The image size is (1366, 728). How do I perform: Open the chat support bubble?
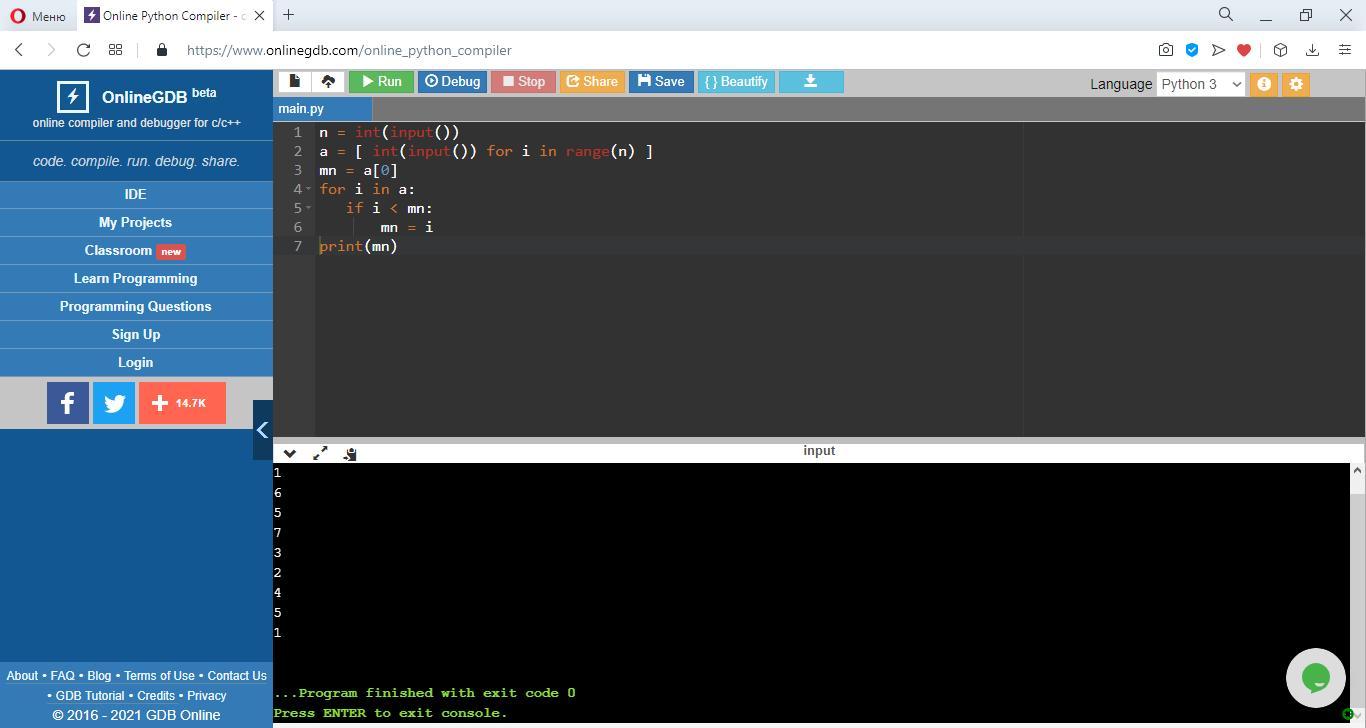[1316, 678]
